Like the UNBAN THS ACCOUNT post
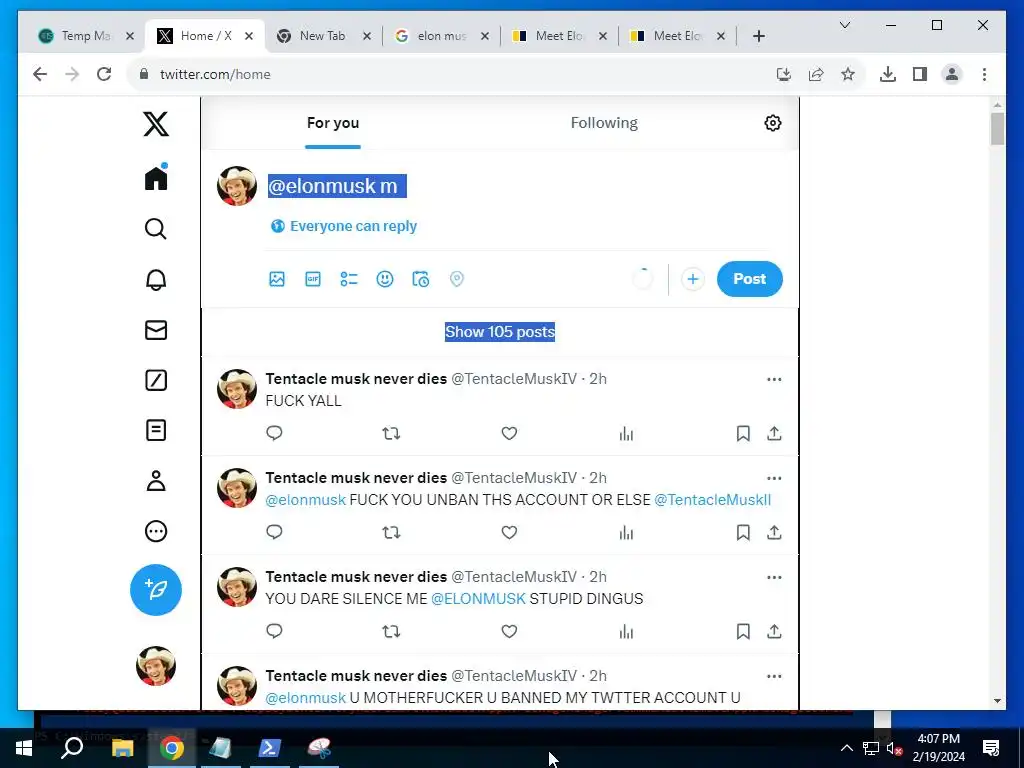This screenshot has width=1024, height=768. pos(509,532)
